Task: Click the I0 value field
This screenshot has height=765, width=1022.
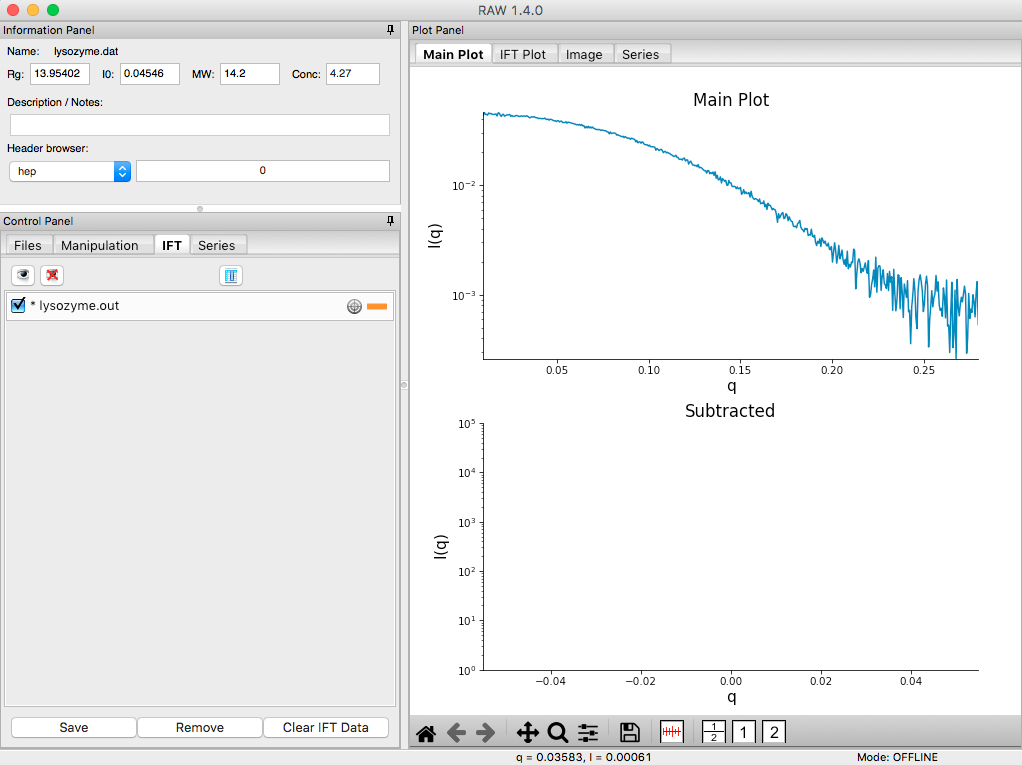Action: pyautogui.click(x=150, y=74)
